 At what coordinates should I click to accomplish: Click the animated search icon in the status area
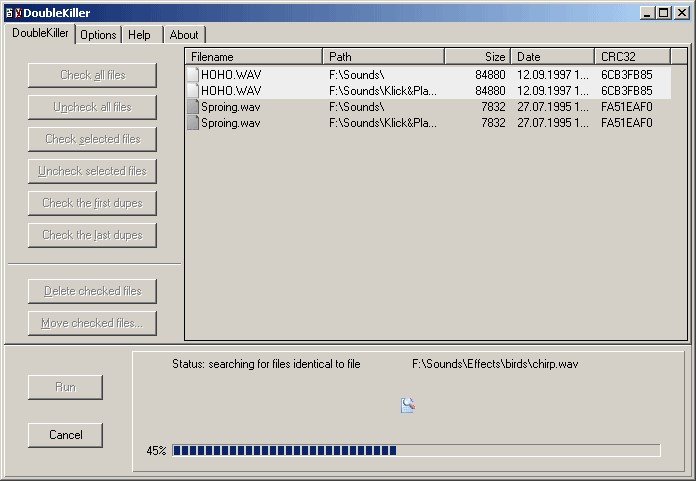click(407, 405)
